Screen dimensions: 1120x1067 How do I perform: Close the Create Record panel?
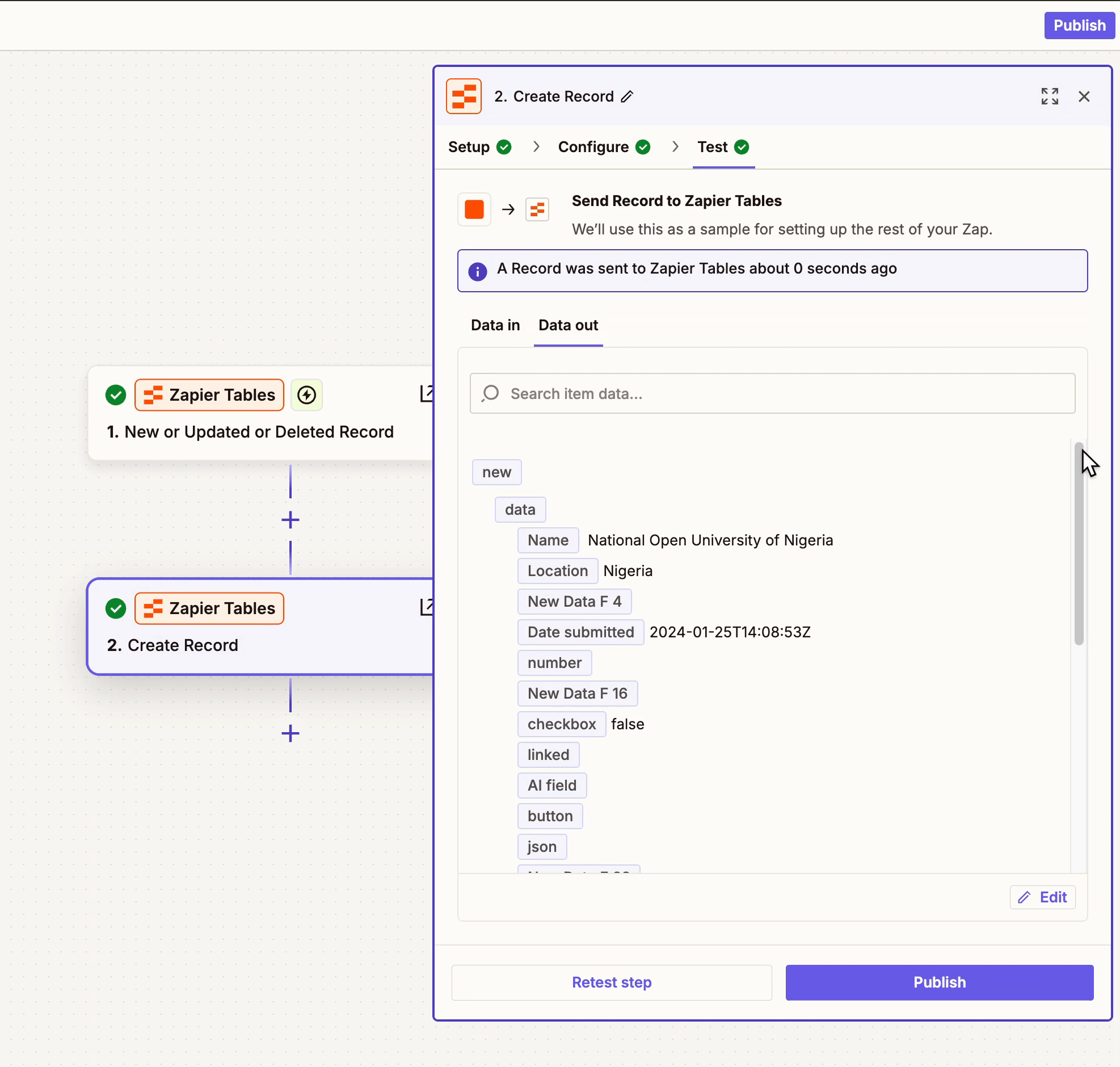point(1084,96)
